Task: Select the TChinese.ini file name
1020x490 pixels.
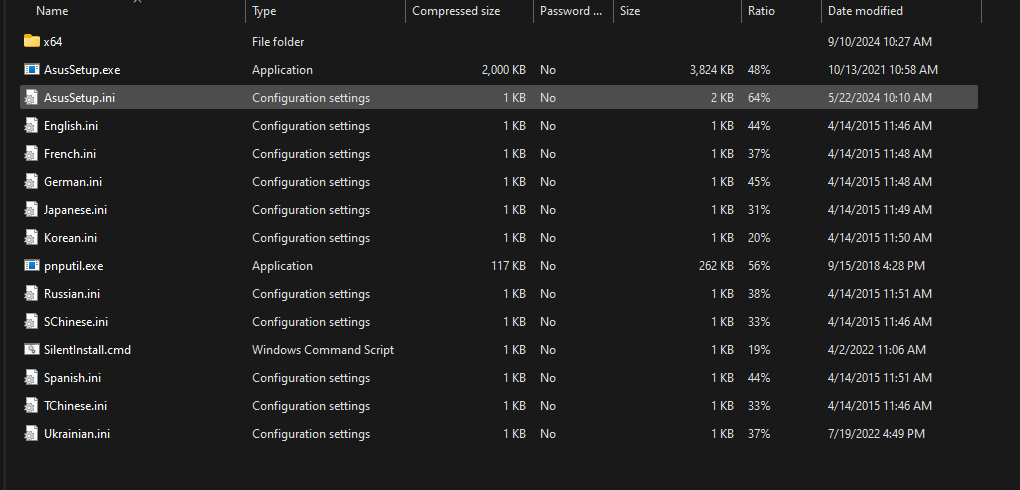Action: click(75, 405)
